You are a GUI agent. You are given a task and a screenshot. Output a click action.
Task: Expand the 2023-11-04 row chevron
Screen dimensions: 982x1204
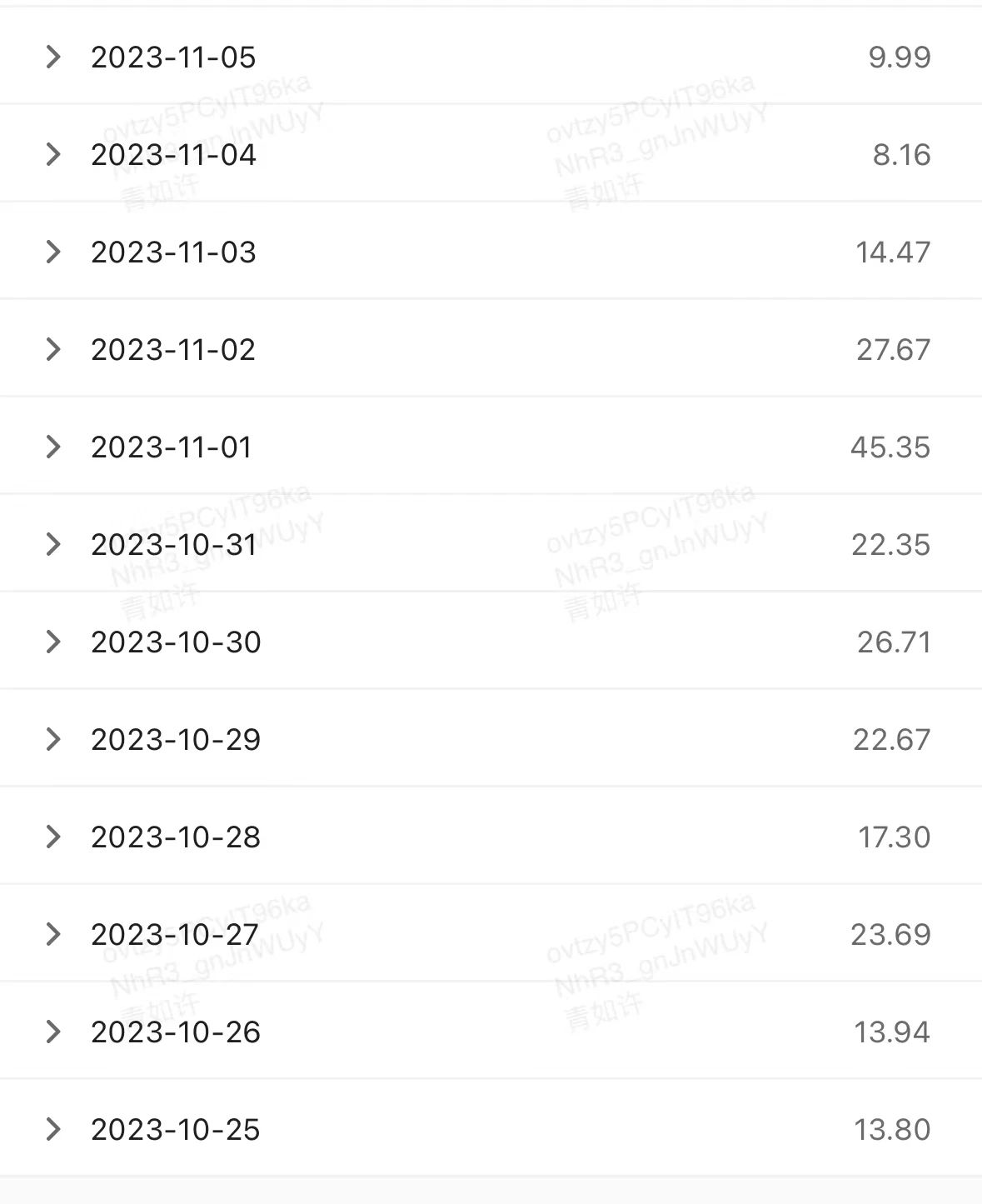(x=53, y=154)
